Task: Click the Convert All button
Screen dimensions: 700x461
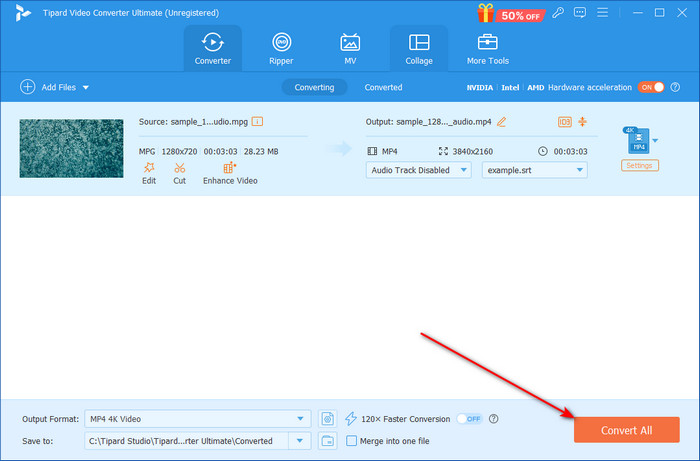Action: (x=626, y=430)
